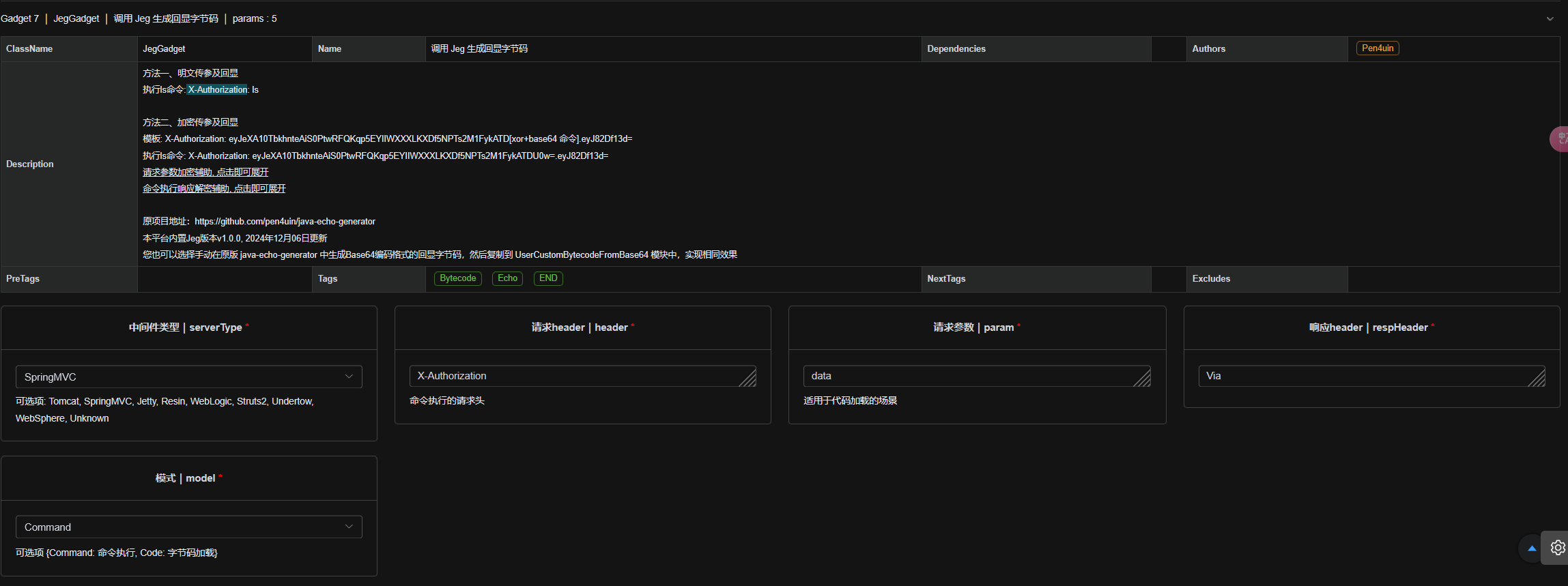Expand the request parameter encryption helper link
The height and width of the screenshot is (586, 1568).
[x=205, y=172]
